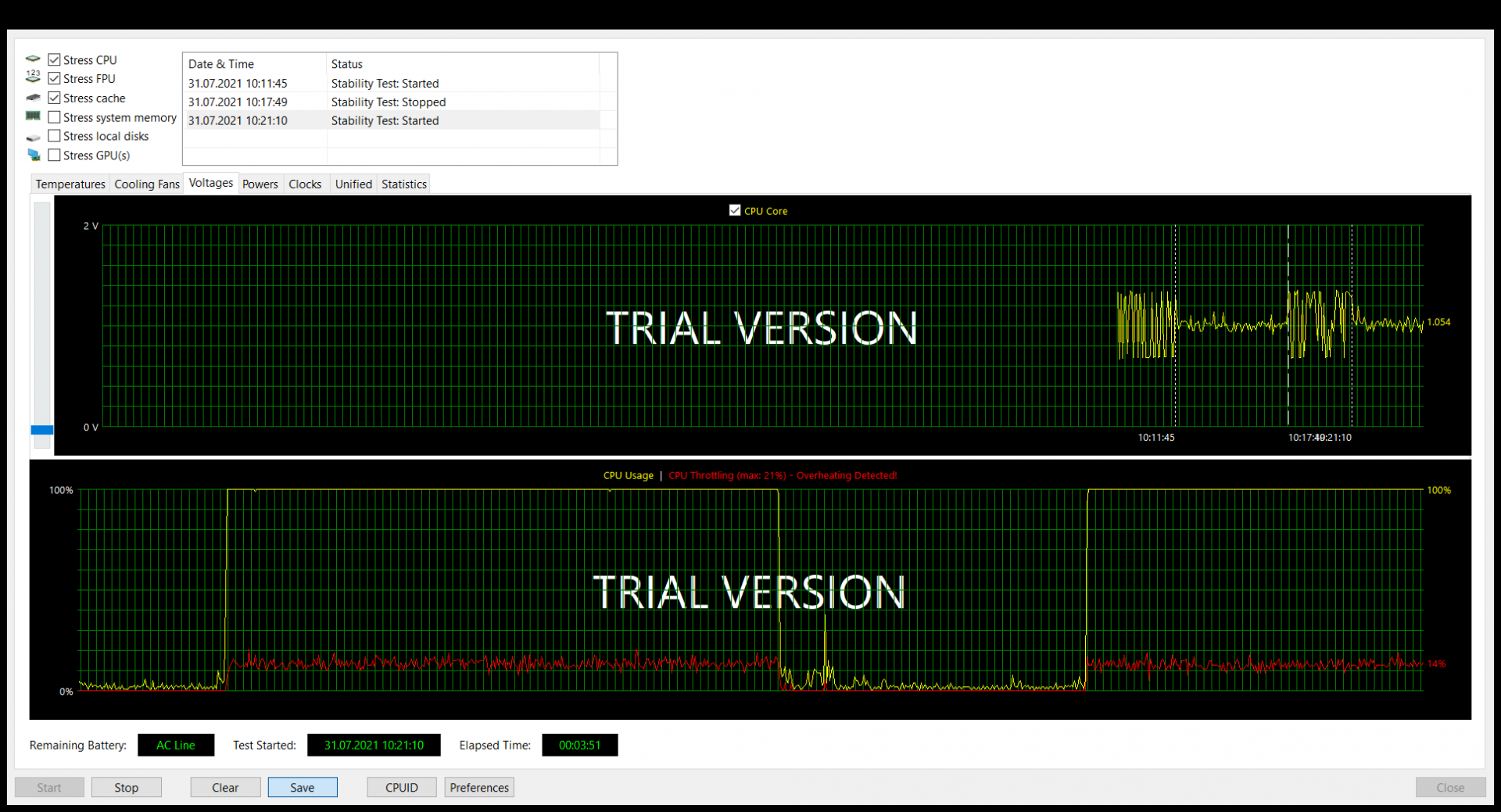Image resolution: width=1501 pixels, height=812 pixels.
Task: Click the 123 icon beside Stress FPU
Action: click(x=33, y=77)
